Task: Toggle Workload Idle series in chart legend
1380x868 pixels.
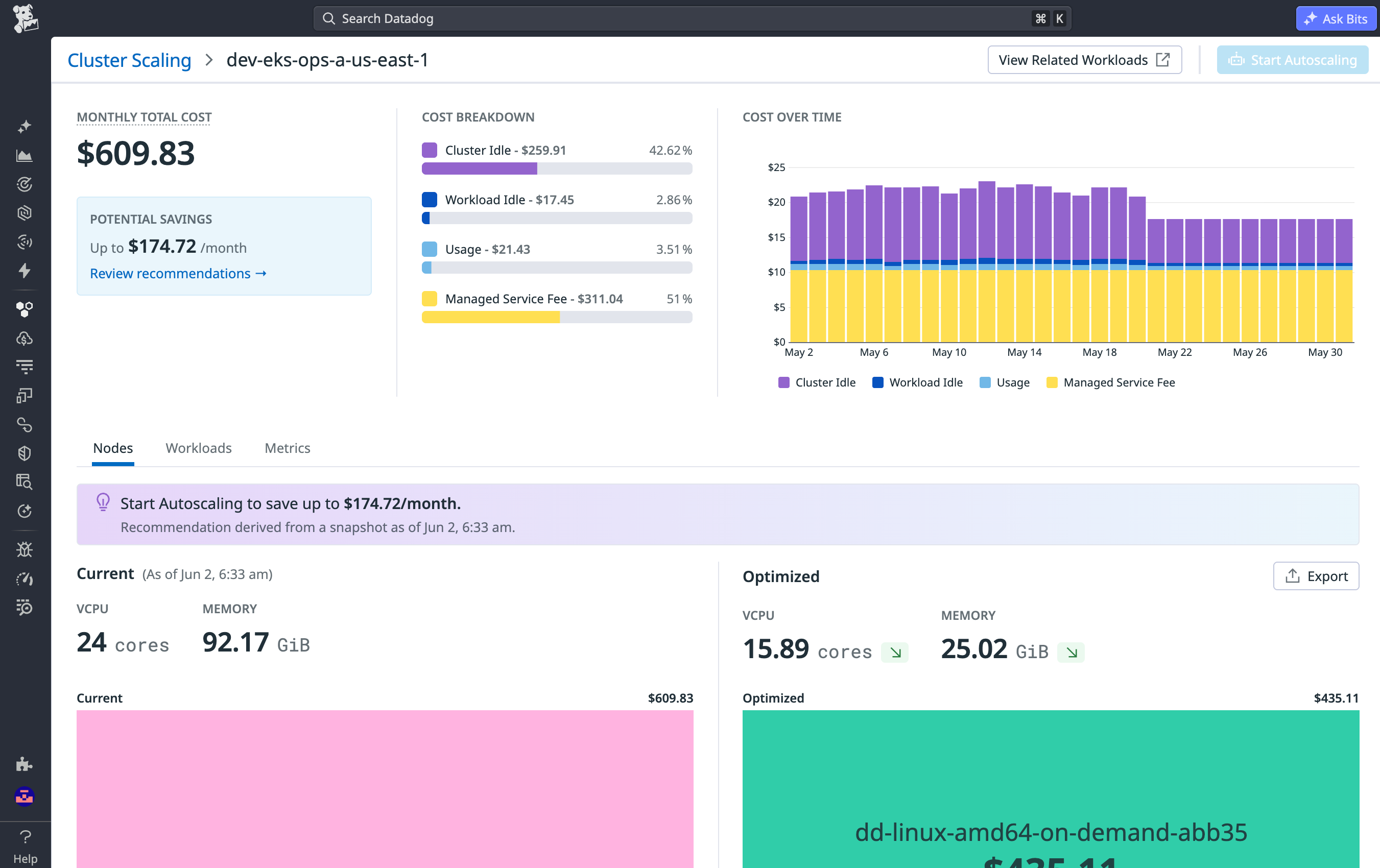Action: click(x=917, y=382)
